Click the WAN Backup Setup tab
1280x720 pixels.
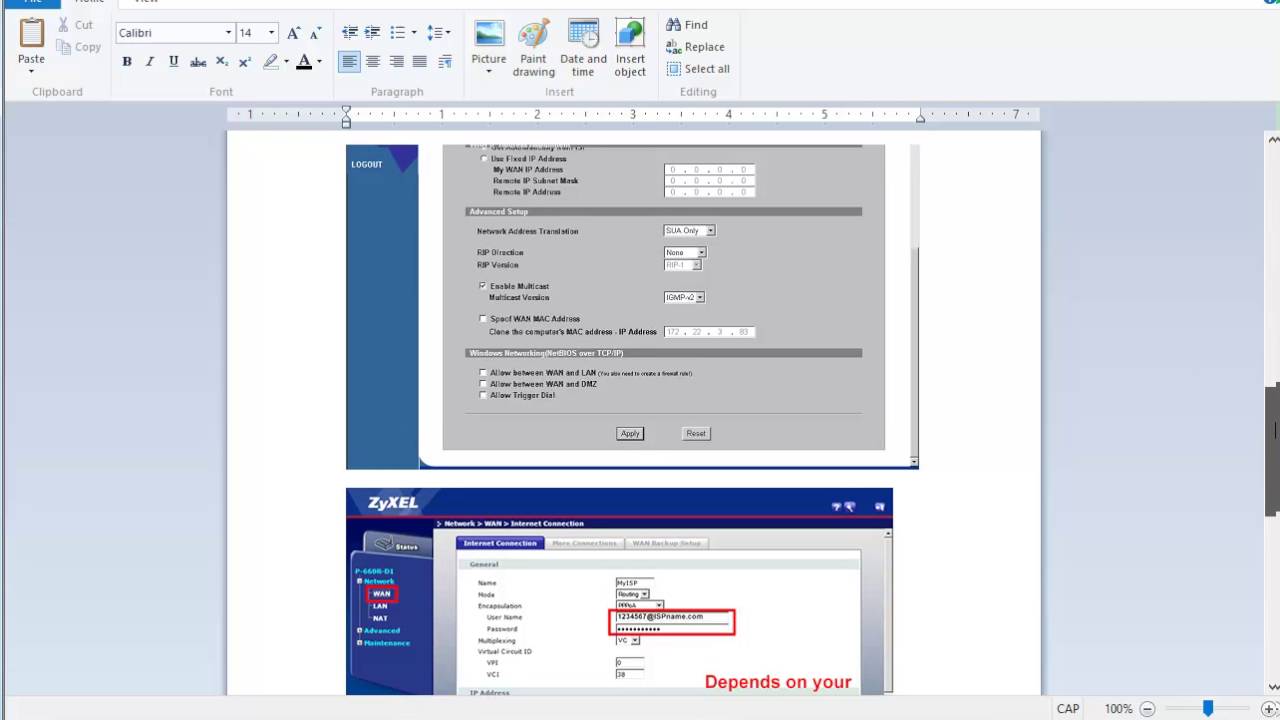click(666, 543)
